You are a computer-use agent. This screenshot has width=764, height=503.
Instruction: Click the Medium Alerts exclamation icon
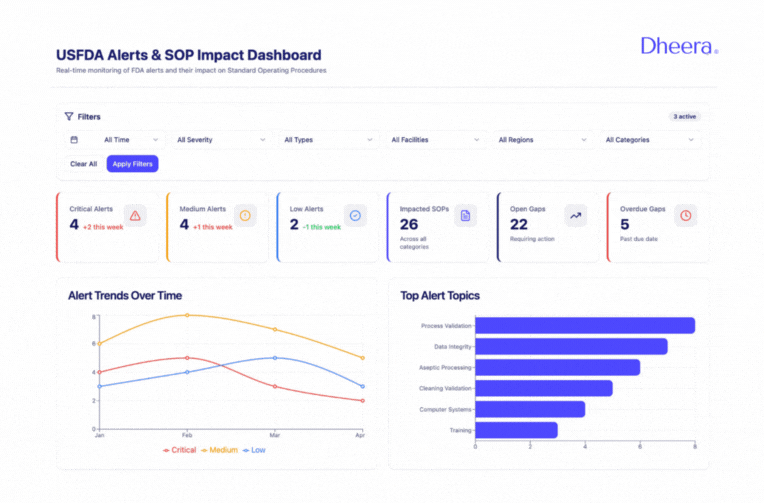pyautogui.click(x=245, y=215)
